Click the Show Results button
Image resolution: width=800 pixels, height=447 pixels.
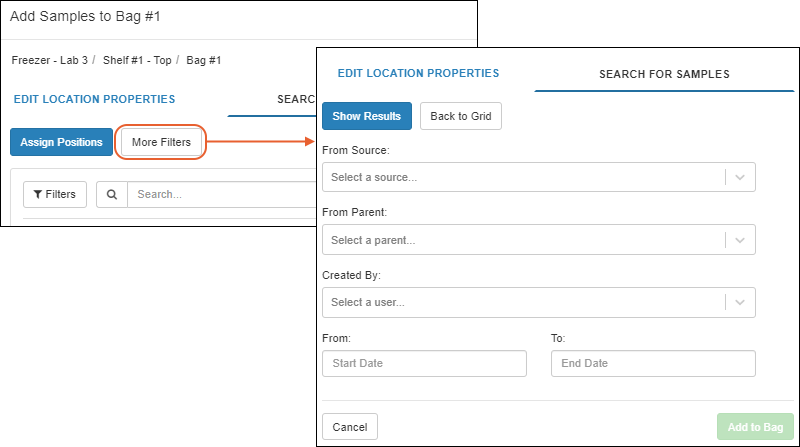[x=367, y=116]
